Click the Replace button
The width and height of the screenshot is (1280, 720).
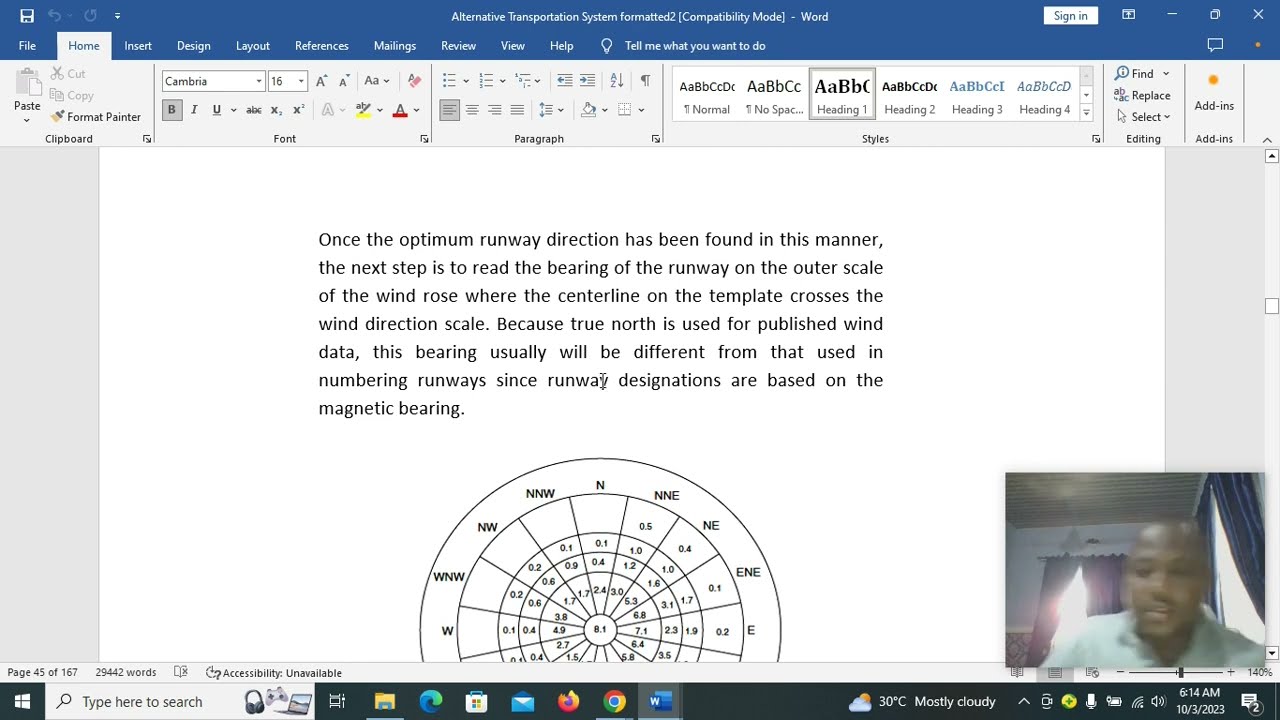point(1143,95)
